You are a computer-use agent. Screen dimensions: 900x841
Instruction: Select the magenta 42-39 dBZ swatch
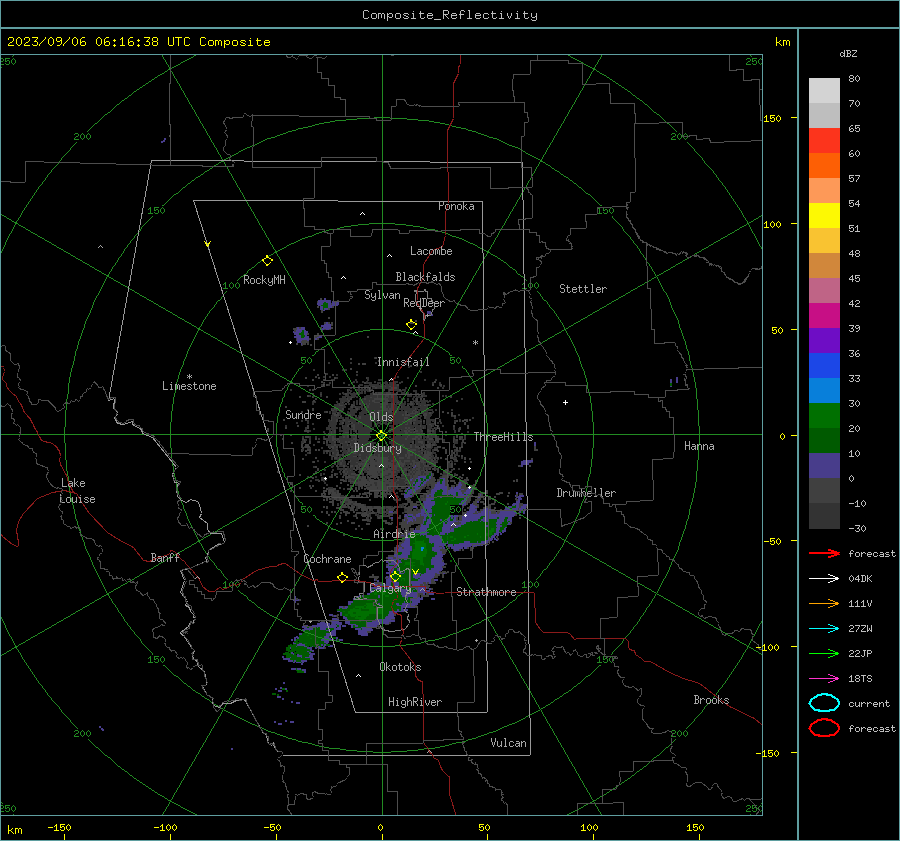[824, 316]
